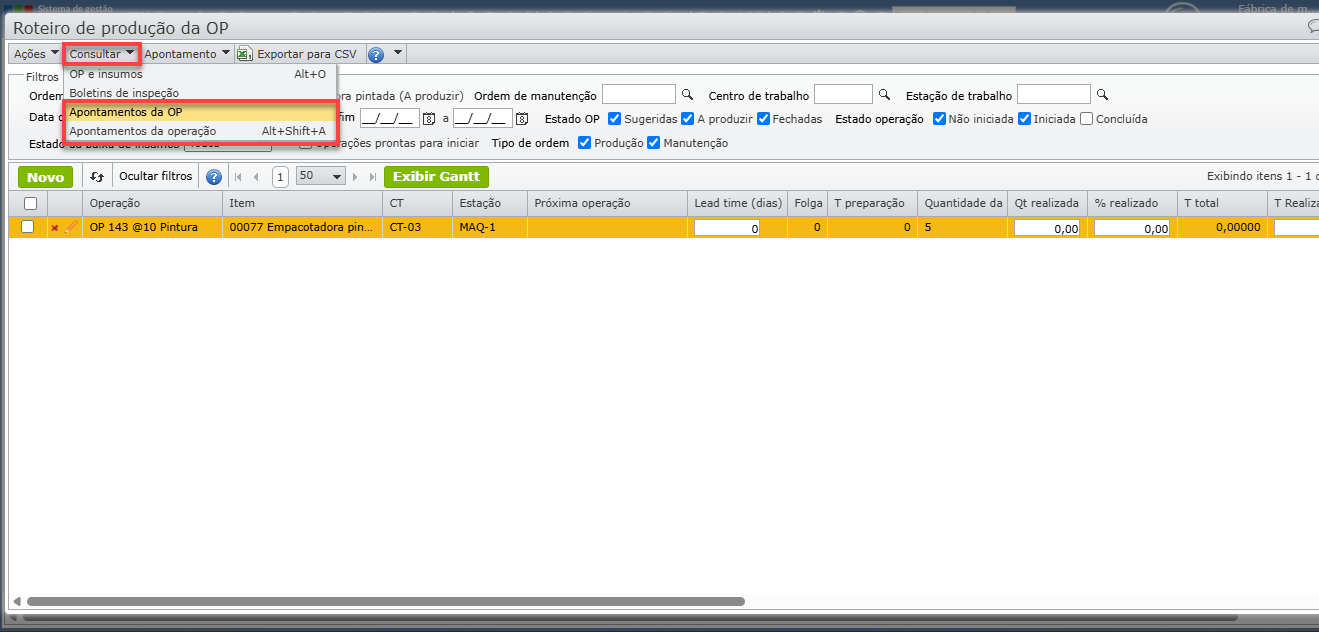Click MAQ-1 cell
This screenshot has height=632, width=1319.
[490, 227]
